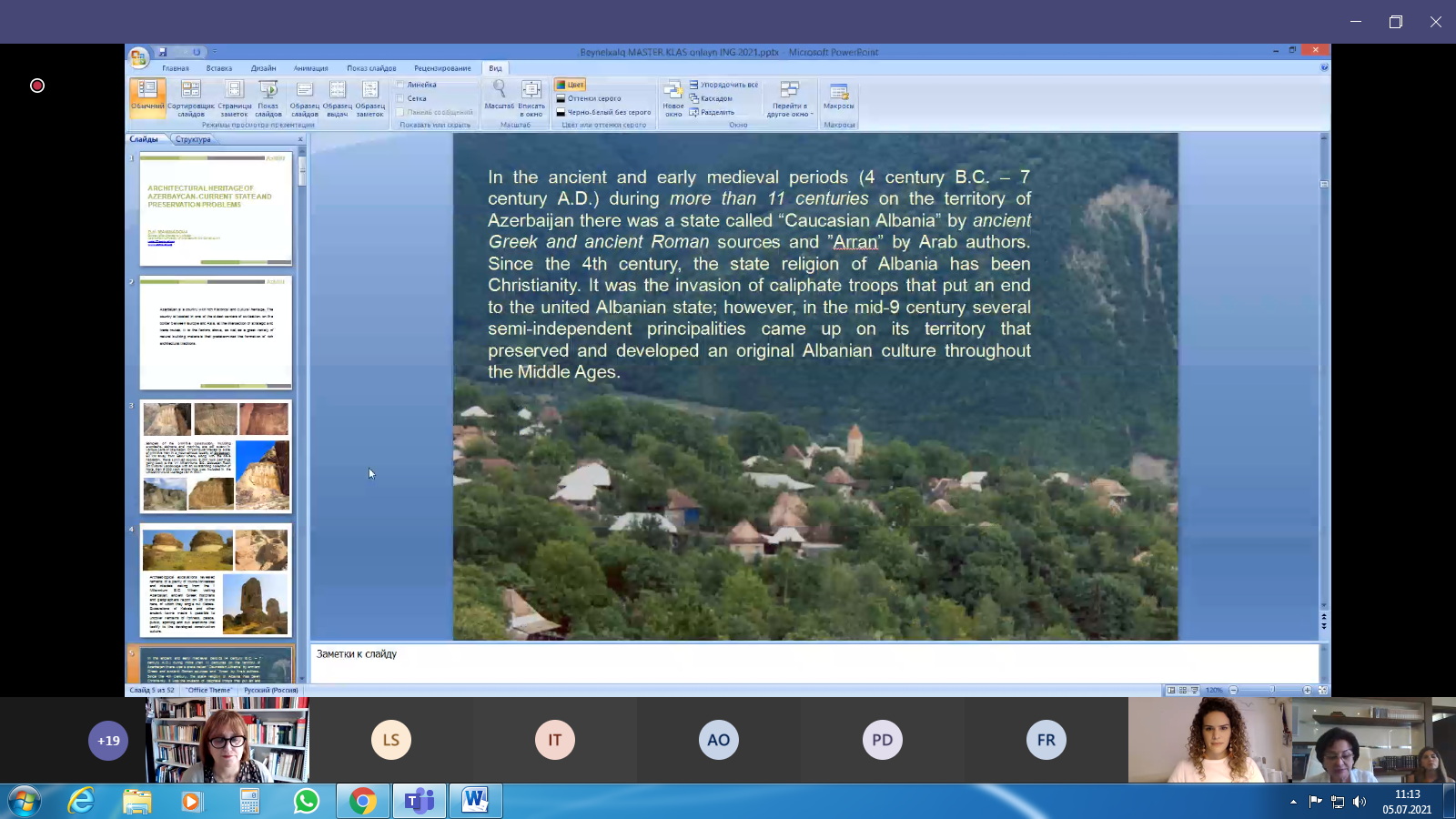The height and width of the screenshot is (819, 1456).
Task: Click normal view icon in status bar
Action: tap(1171, 690)
